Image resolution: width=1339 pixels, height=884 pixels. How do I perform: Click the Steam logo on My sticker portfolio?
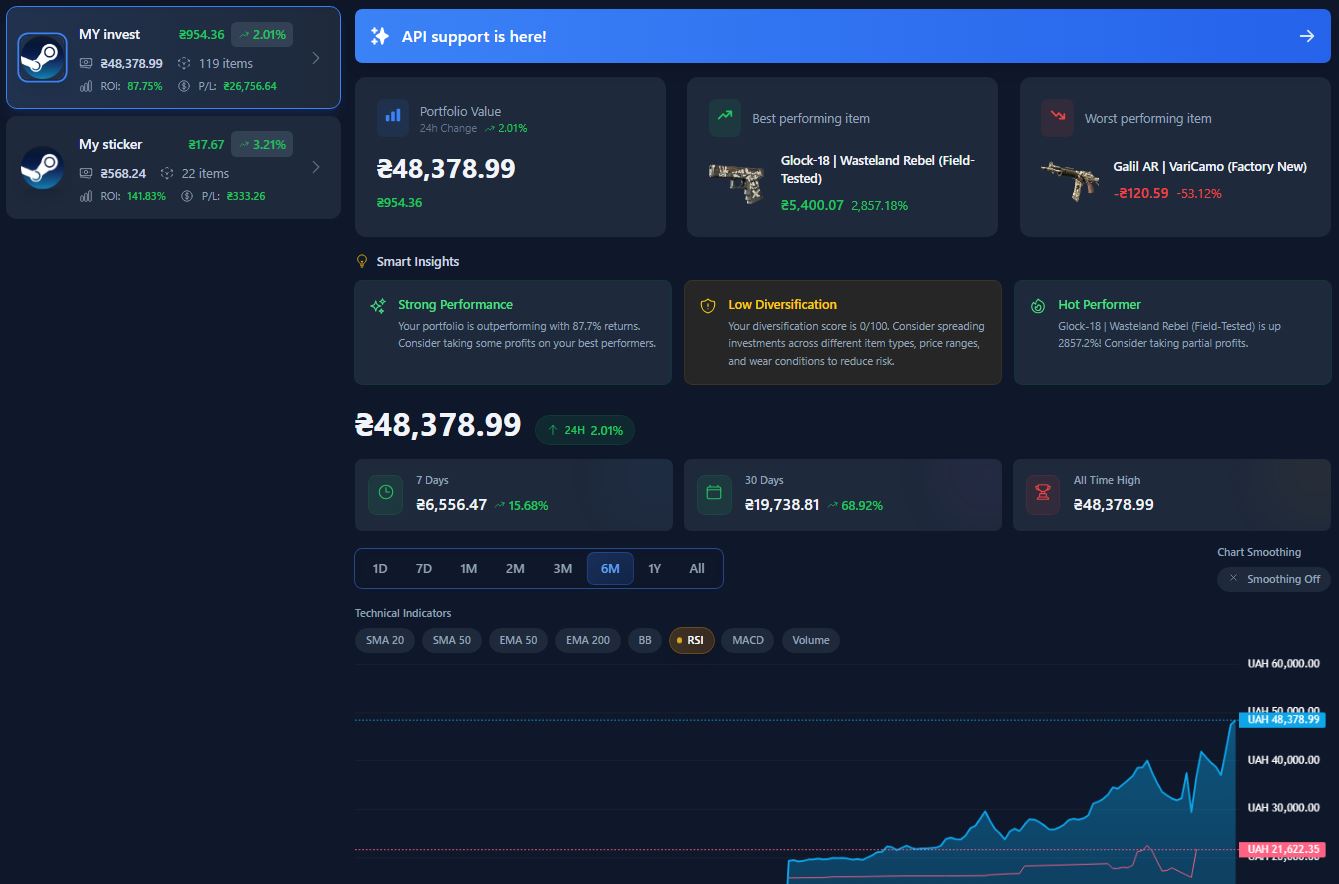tap(42, 168)
